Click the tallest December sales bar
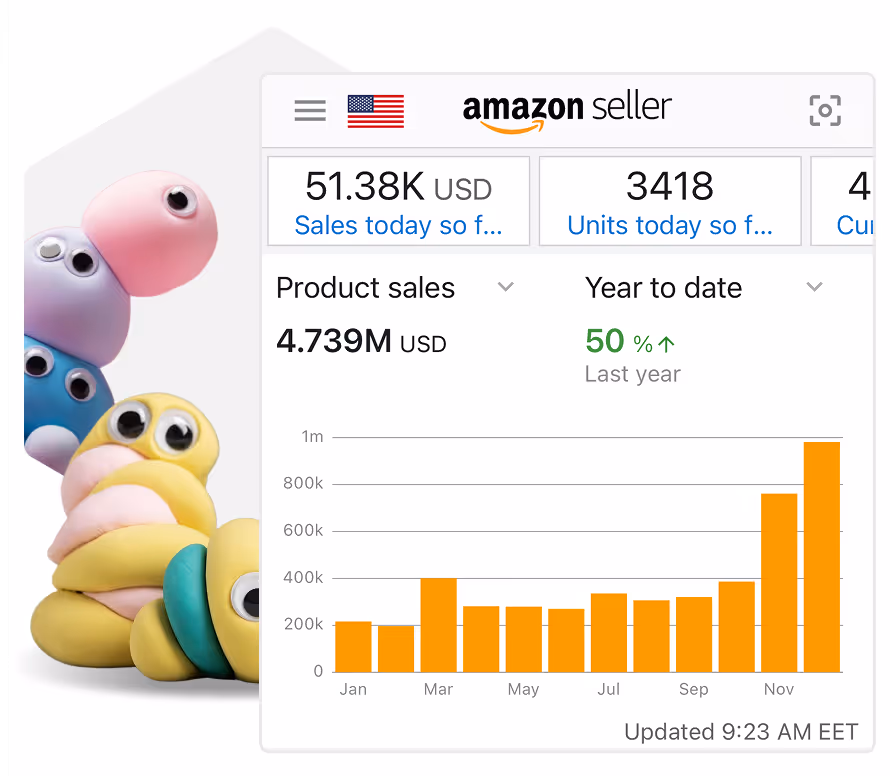The width and height of the screenshot is (890, 776). pyautogui.click(x=822, y=555)
